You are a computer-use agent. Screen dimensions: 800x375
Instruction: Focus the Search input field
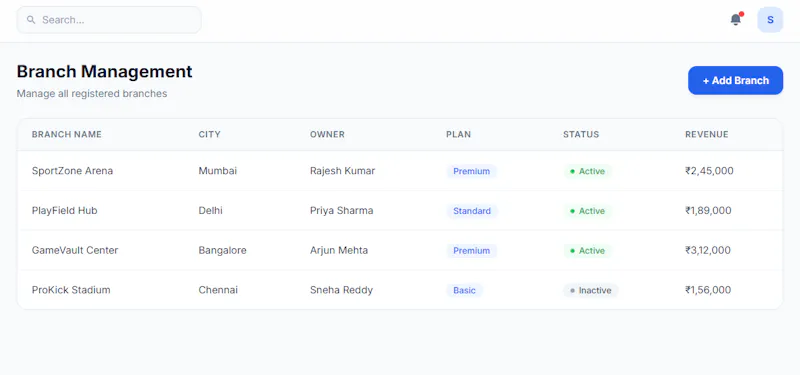tap(109, 20)
